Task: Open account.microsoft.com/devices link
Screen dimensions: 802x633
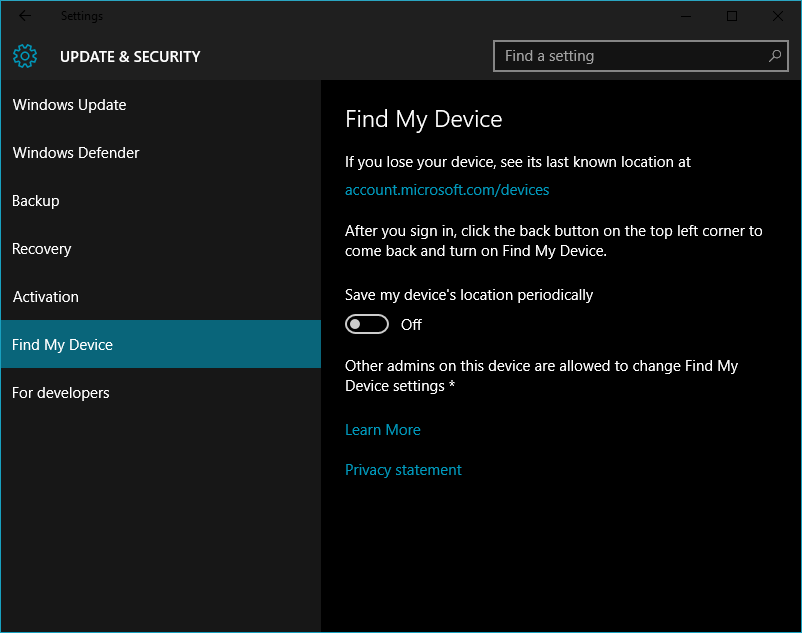Action: tap(447, 189)
